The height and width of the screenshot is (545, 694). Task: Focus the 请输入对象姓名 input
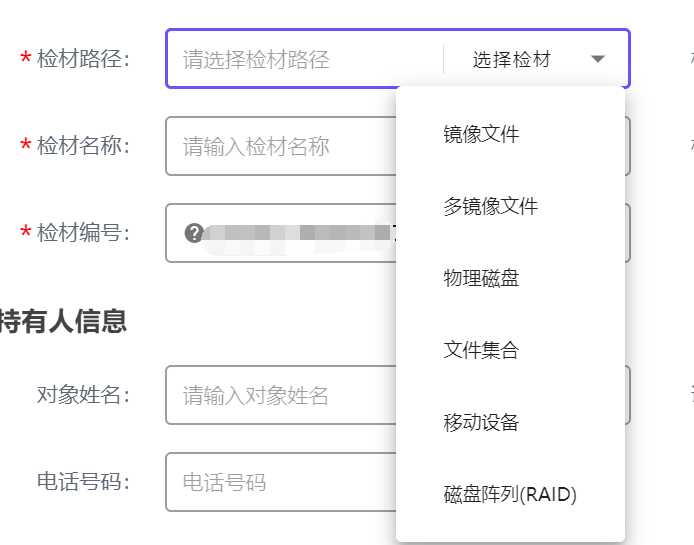281,395
